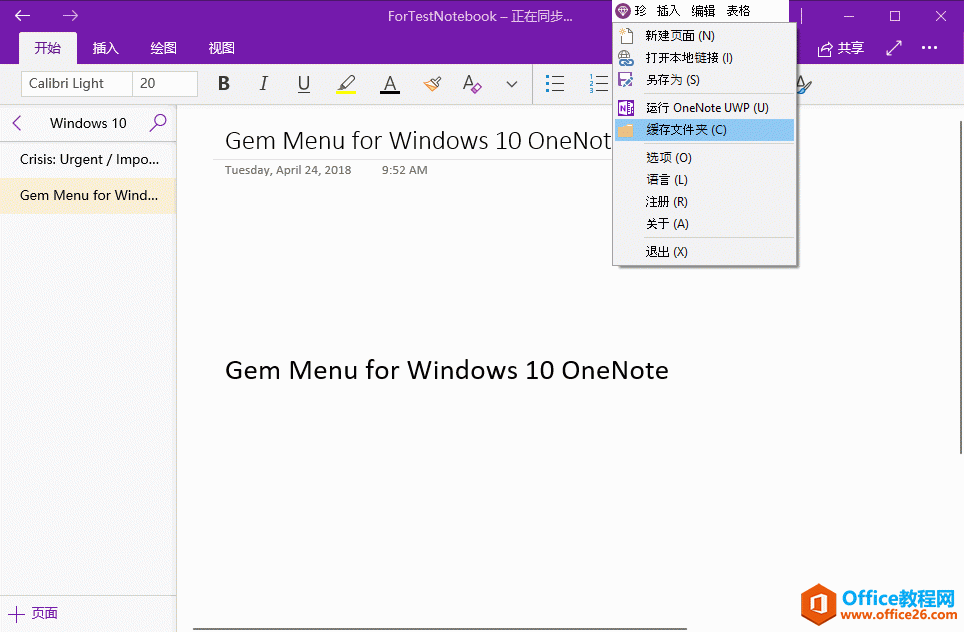Screen dimensions: 964x632
Task: Switch to the 绘图 ribbon tab
Action: pyautogui.click(x=163, y=48)
